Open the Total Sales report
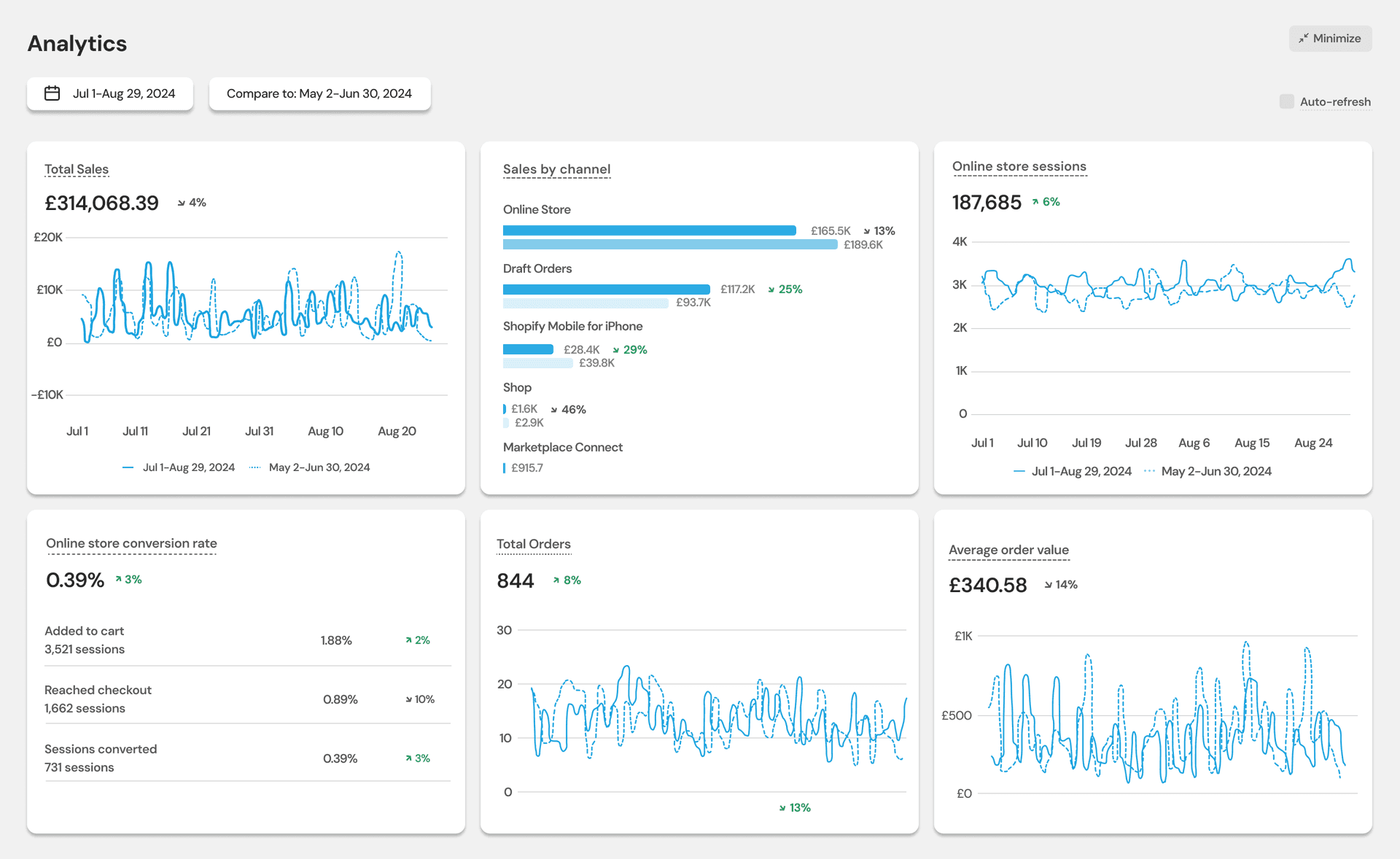Viewport: 1400px width, 859px height. pos(77,169)
